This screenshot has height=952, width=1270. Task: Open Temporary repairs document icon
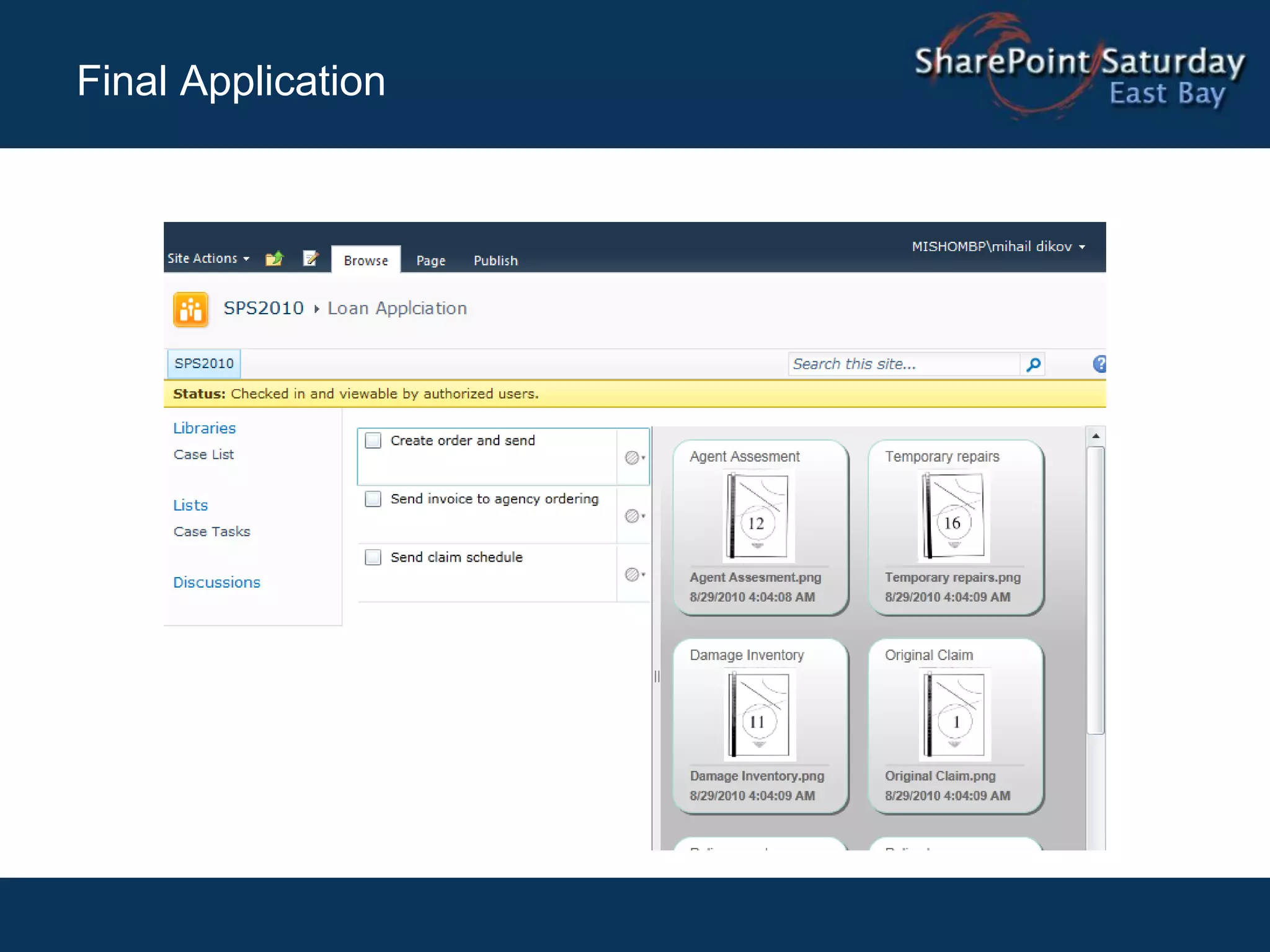[x=953, y=516]
